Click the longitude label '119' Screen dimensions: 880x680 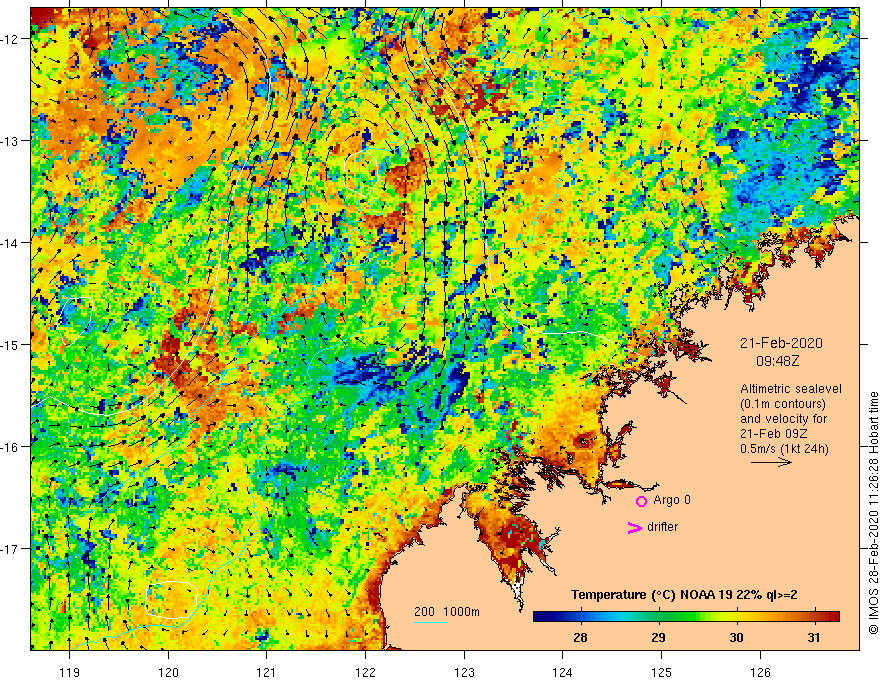click(x=70, y=672)
